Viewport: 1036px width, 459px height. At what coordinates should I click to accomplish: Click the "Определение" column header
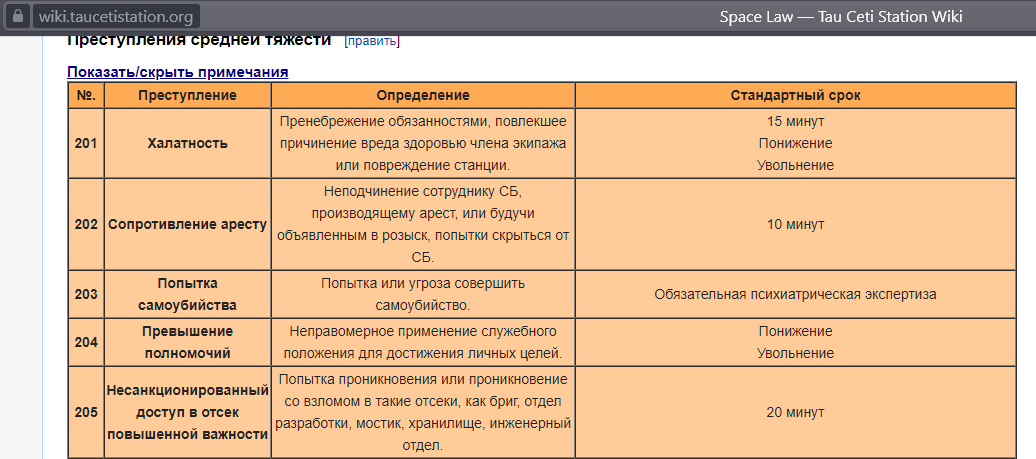[x=422, y=95]
